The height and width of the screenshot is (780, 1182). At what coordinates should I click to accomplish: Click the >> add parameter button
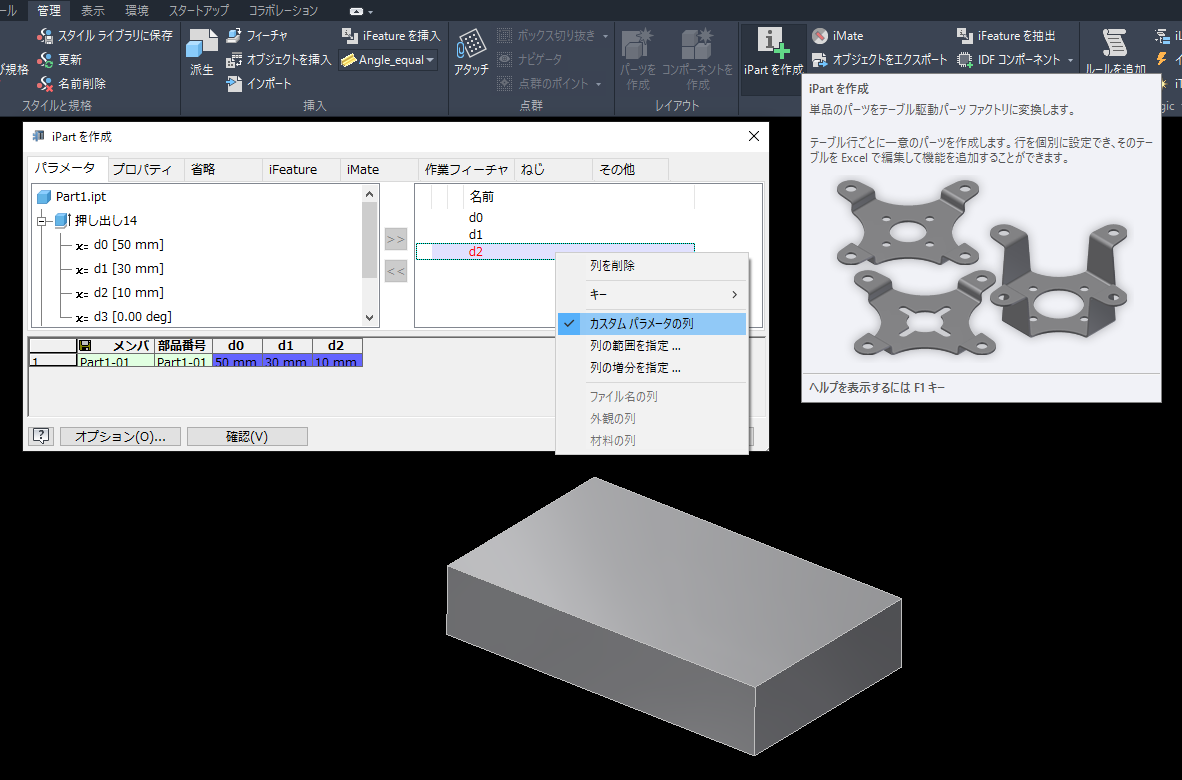pos(395,240)
